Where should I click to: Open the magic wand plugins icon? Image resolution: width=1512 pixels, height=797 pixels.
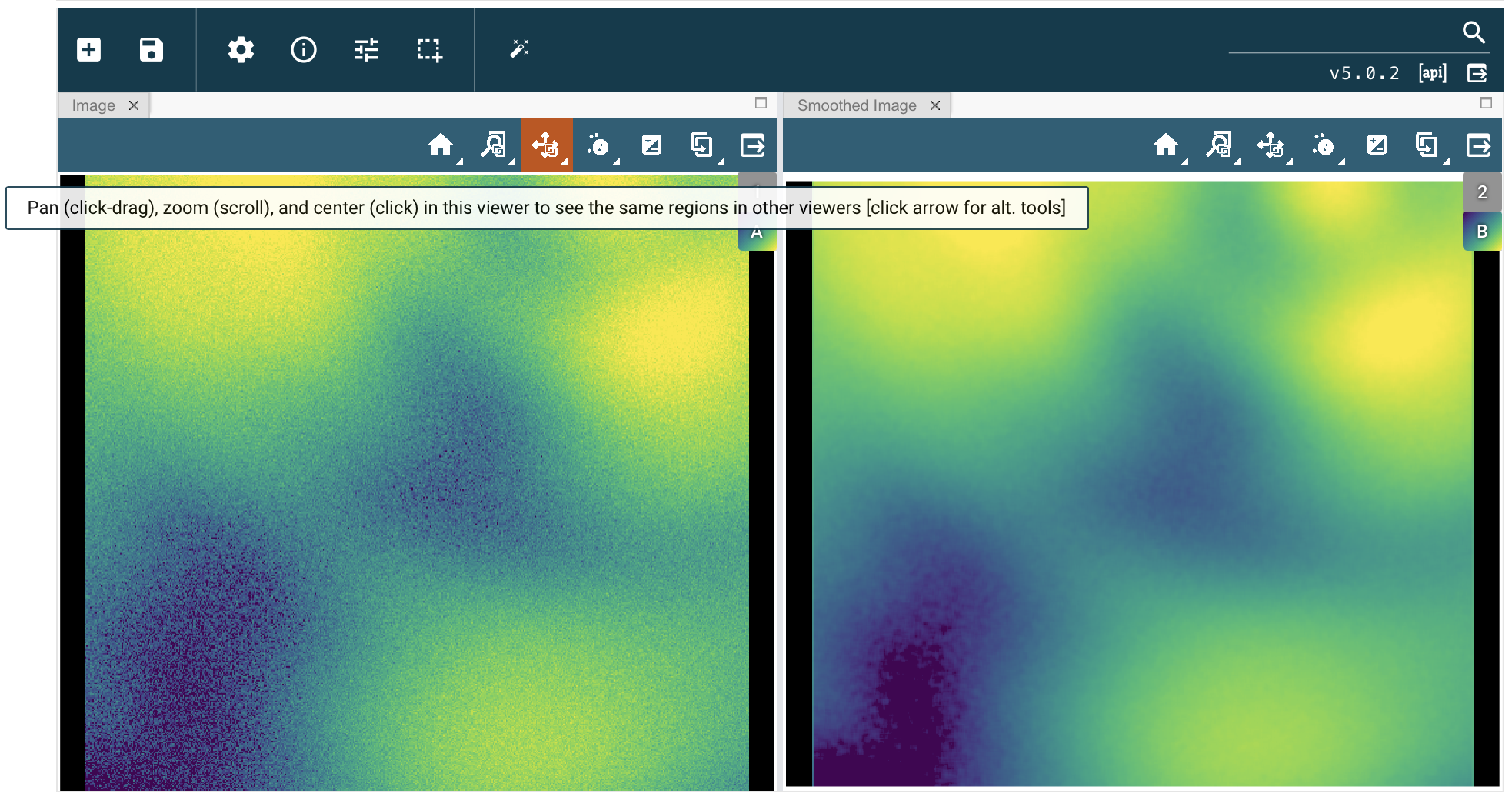tap(520, 50)
